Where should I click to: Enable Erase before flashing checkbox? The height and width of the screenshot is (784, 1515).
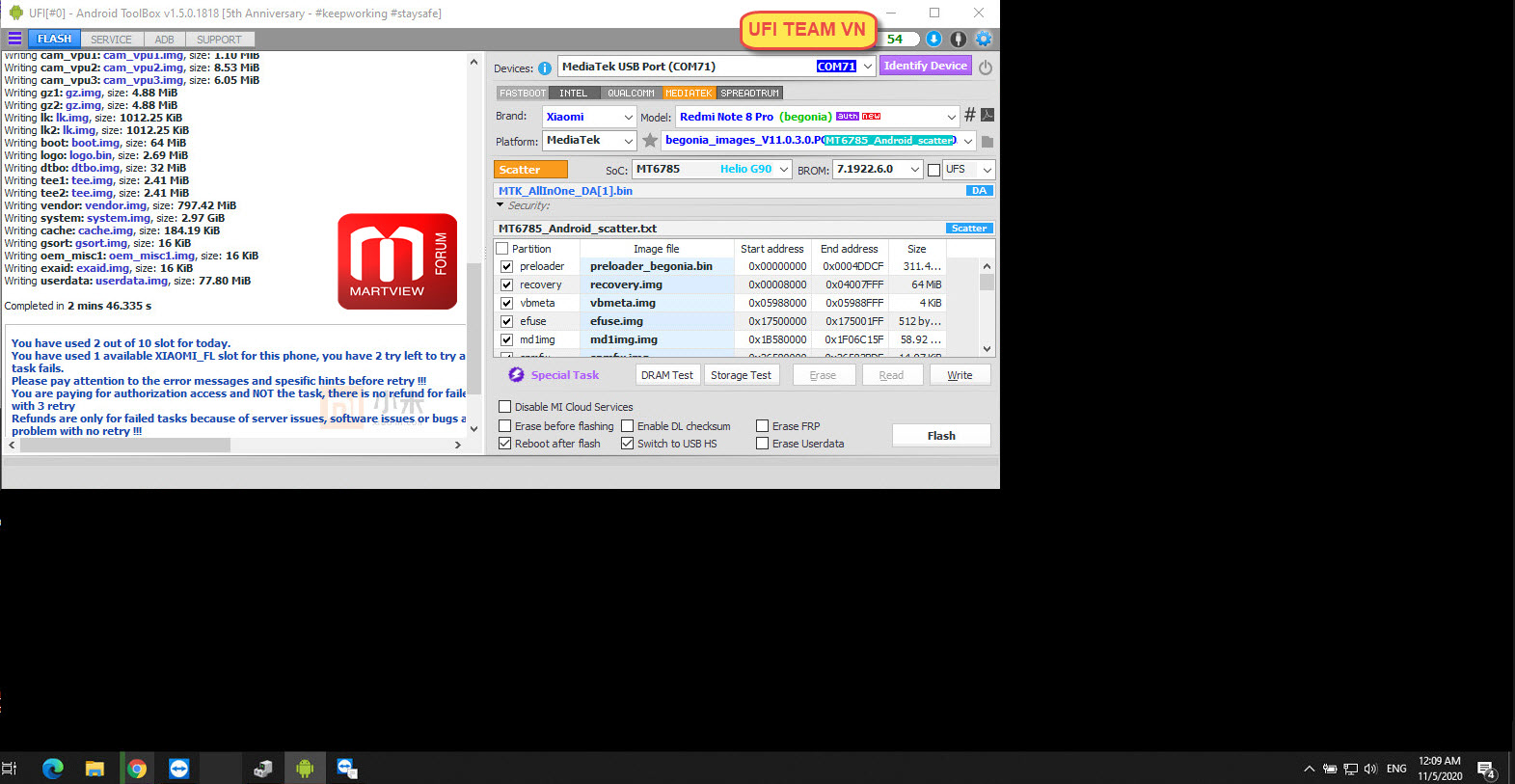pos(504,425)
